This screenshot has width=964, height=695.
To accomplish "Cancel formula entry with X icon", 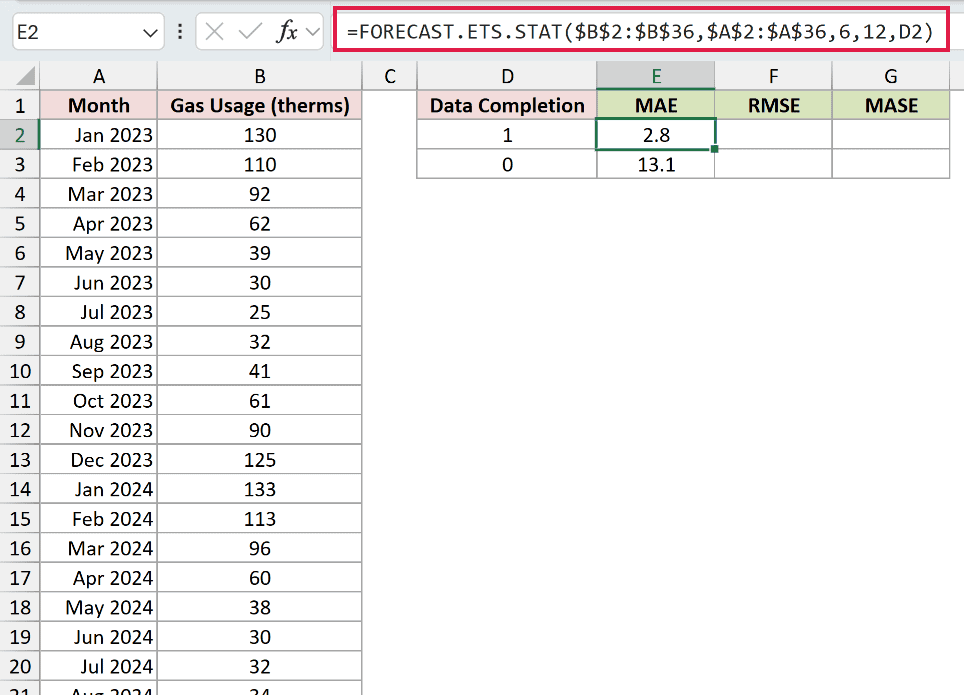I will (214, 31).
